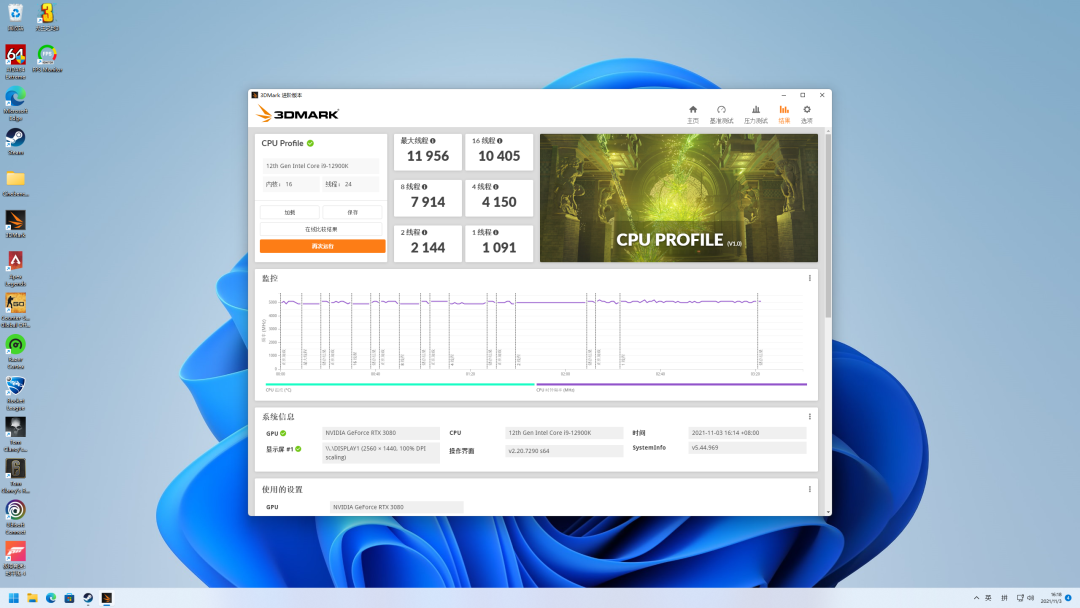This screenshot has height=608, width=1080.
Task: Open the 选项 options gear tab
Action: pyautogui.click(x=807, y=114)
